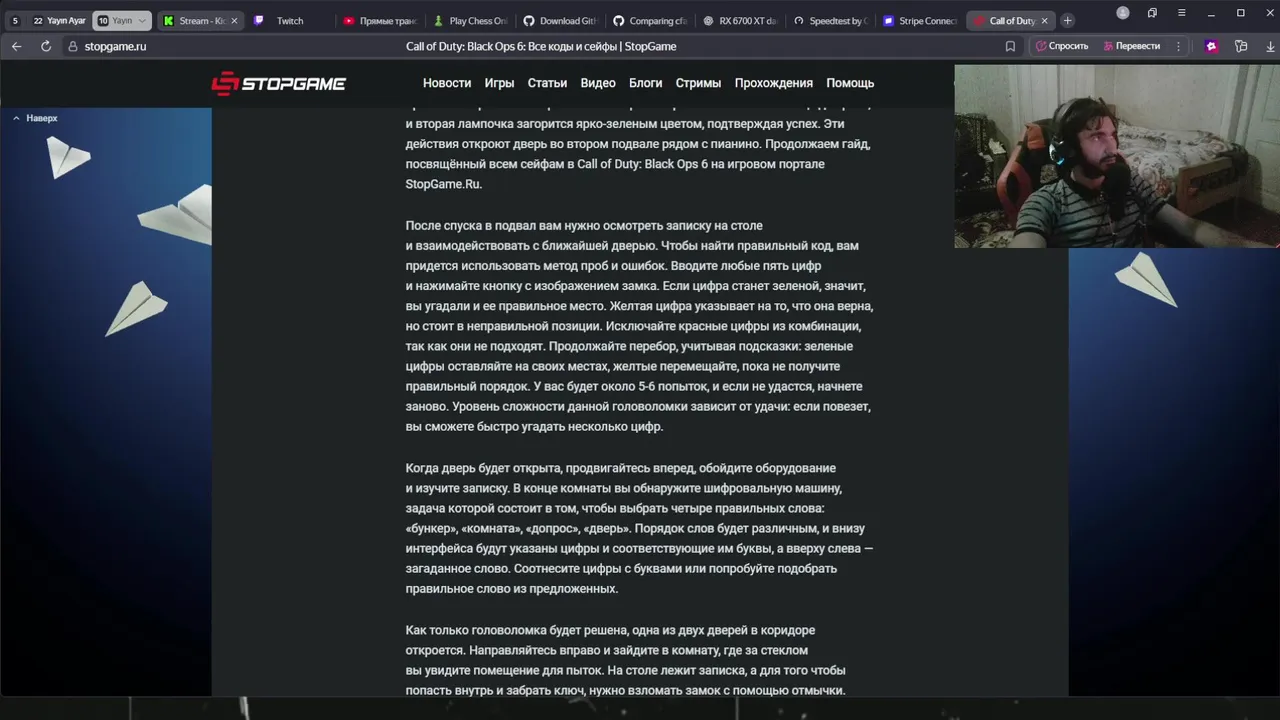
Task: Open the Стримы menu item
Action: (x=698, y=83)
